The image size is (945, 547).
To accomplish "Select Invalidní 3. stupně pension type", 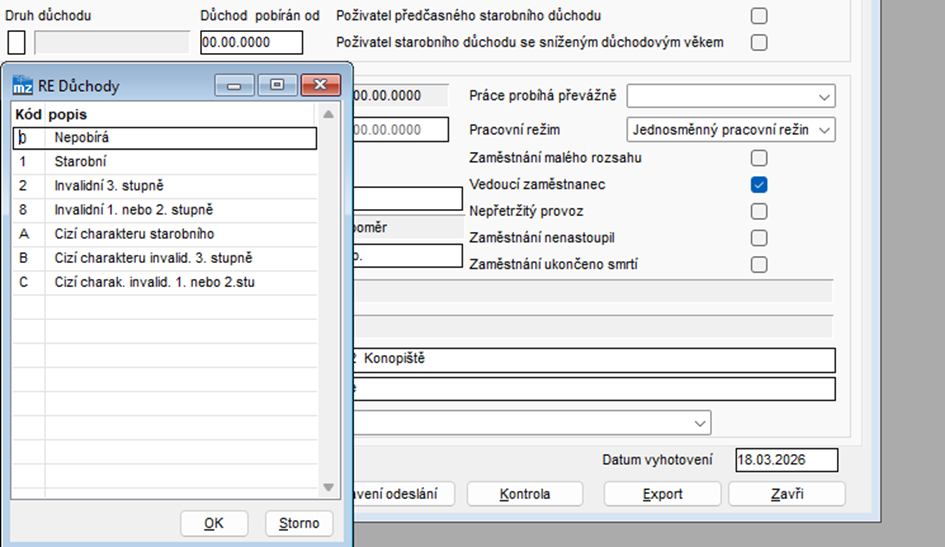I will tap(165, 186).
